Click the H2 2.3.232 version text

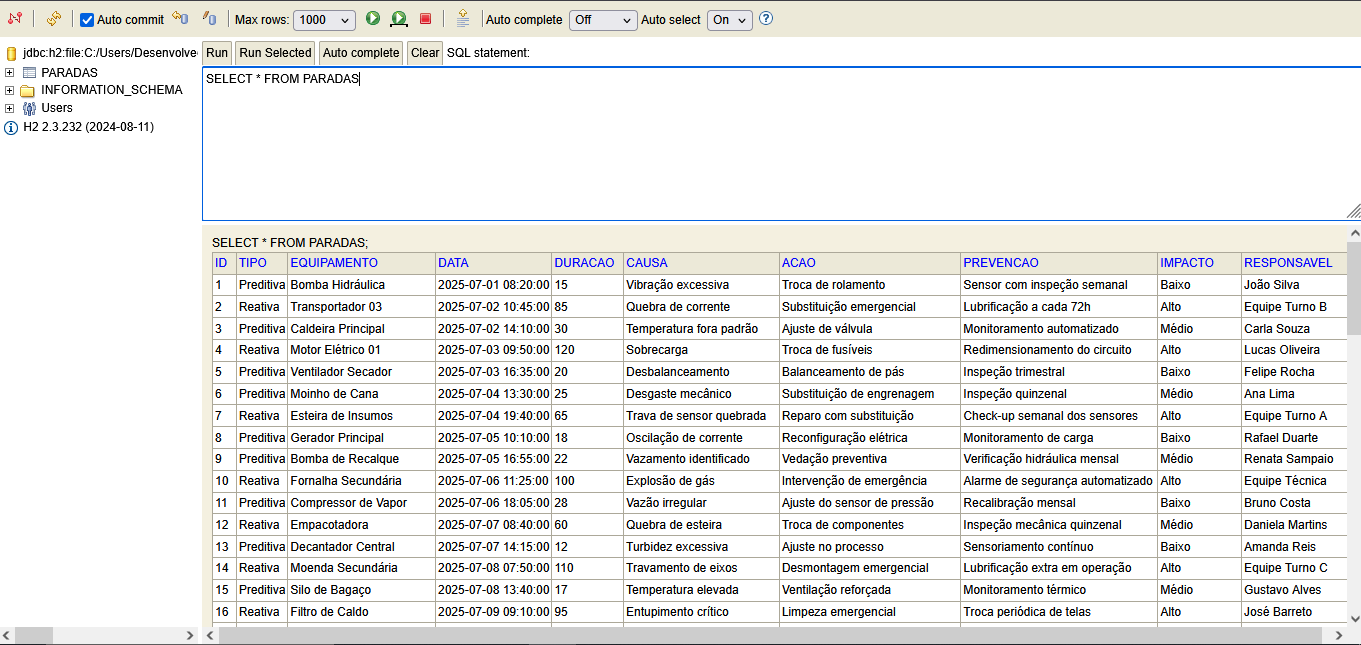pyautogui.click(x=89, y=127)
